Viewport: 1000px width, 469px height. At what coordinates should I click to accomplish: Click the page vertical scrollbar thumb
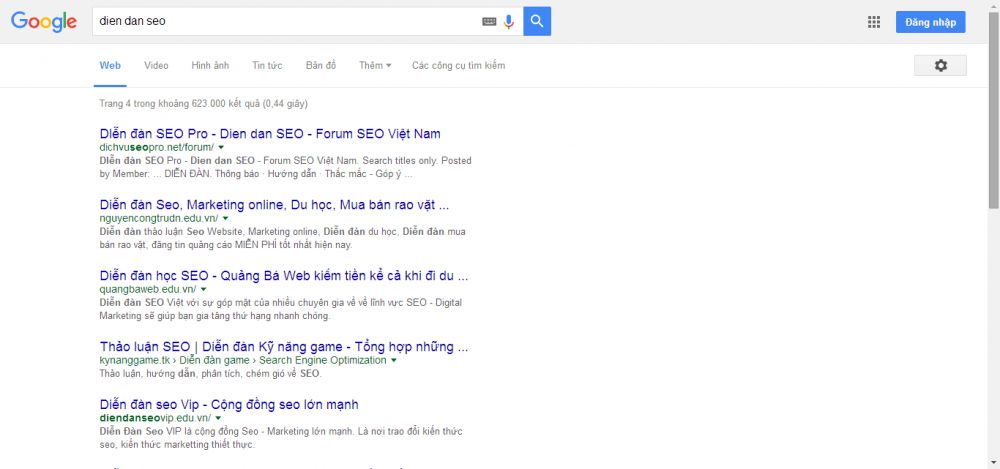point(994,108)
